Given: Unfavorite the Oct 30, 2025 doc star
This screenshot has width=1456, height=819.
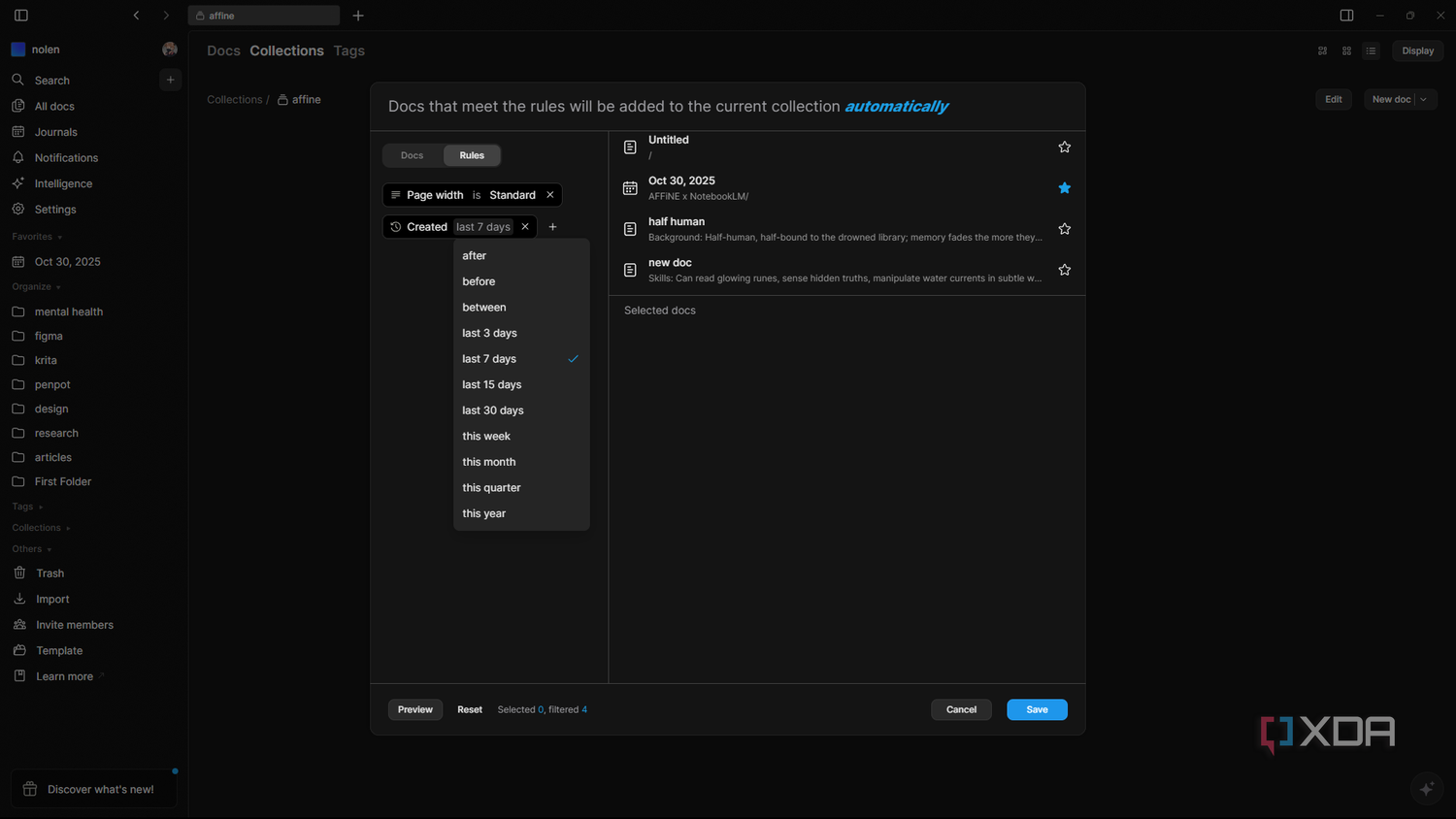Looking at the screenshot, I should [1065, 187].
